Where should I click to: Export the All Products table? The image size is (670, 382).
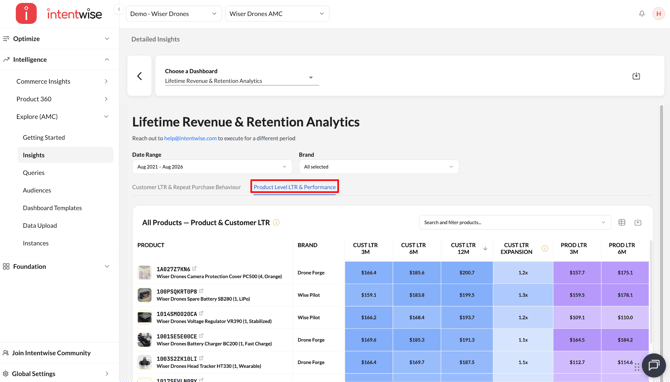point(638,223)
